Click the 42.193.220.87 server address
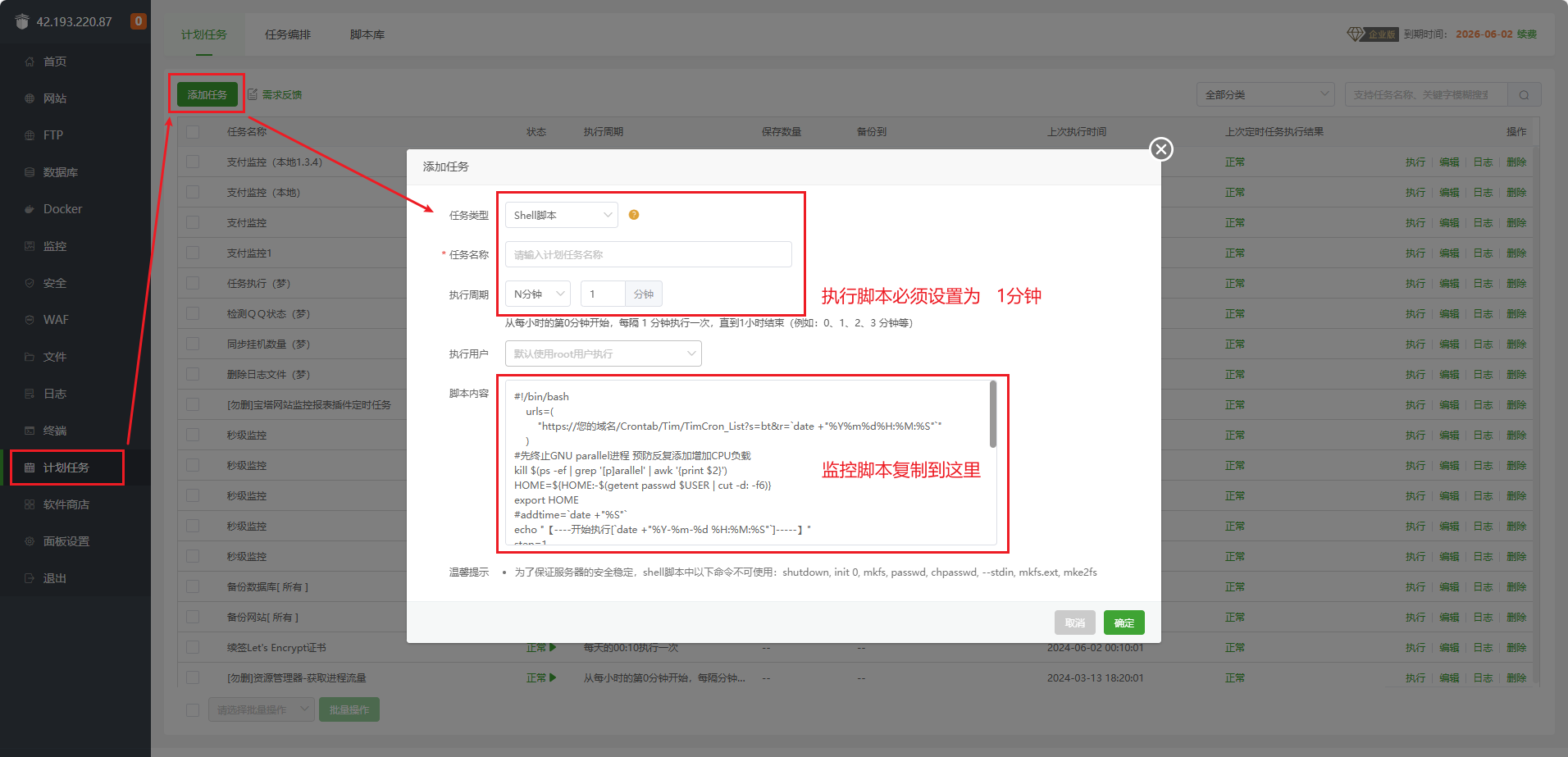 coord(74,22)
